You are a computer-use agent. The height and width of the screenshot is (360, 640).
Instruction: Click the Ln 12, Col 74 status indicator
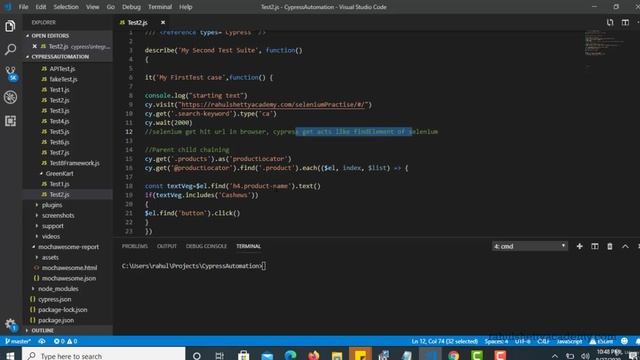coord(444,341)
